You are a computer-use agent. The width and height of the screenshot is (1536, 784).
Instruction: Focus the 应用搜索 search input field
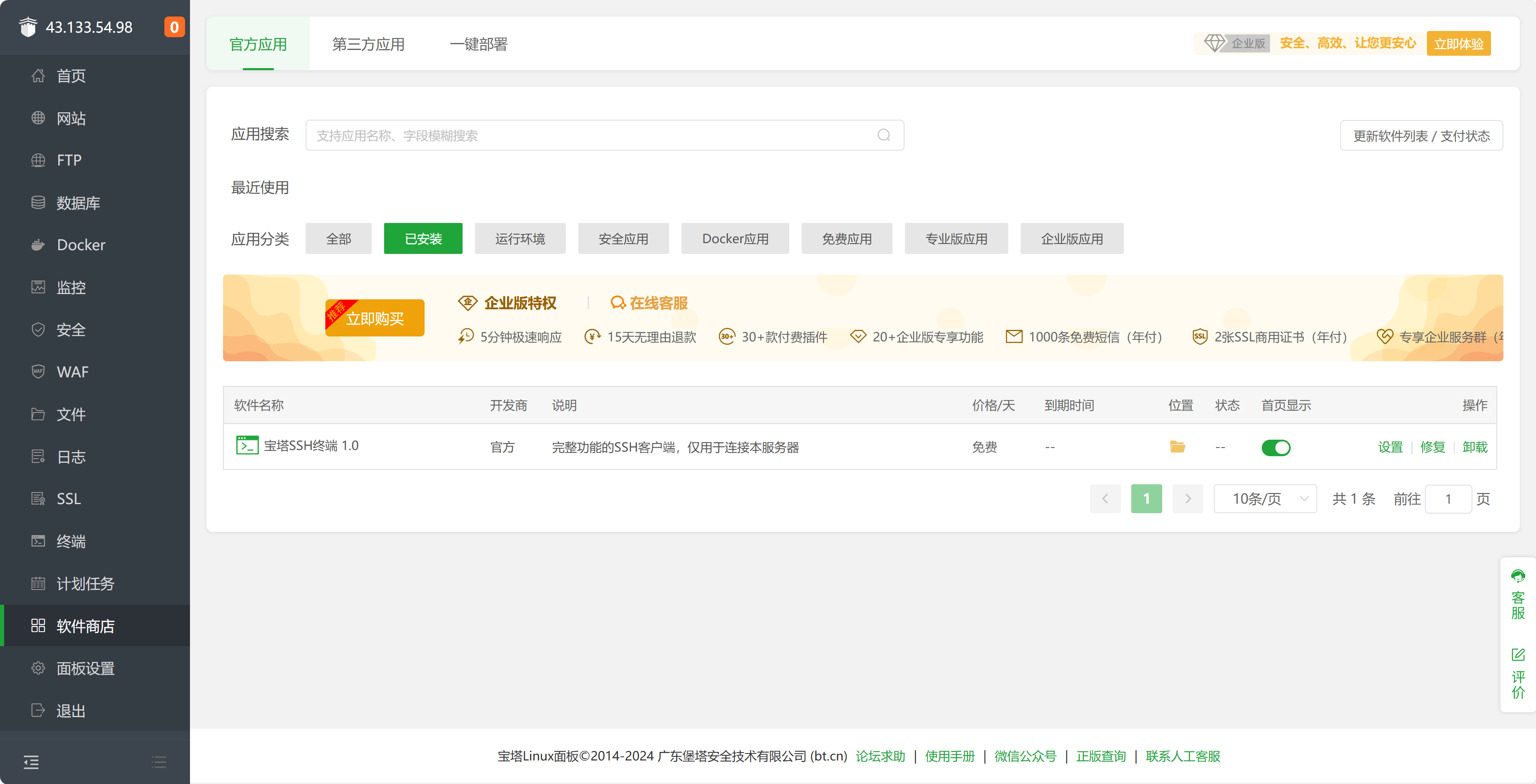pyautogui.click(x=605, y=135)
